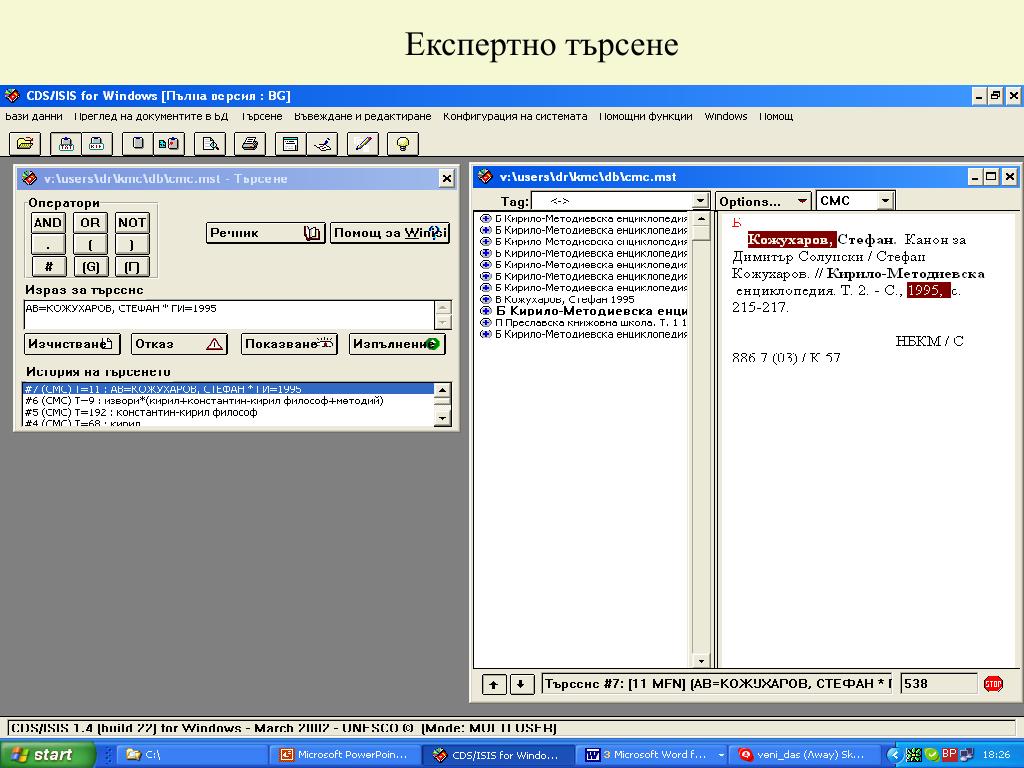Open search with the magnifier document icon
Image resolution: width=1024 pixels, height=768 pixels.
(x=210, y=144)
